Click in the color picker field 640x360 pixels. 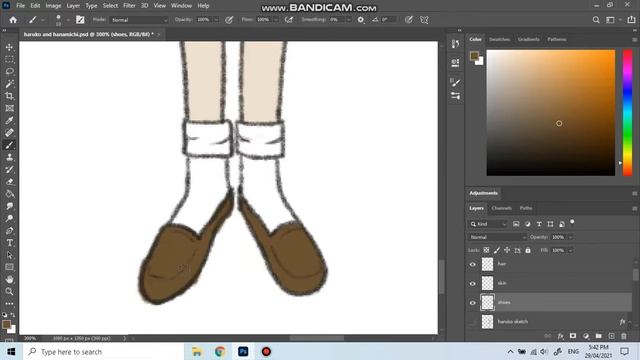(551, 113)
